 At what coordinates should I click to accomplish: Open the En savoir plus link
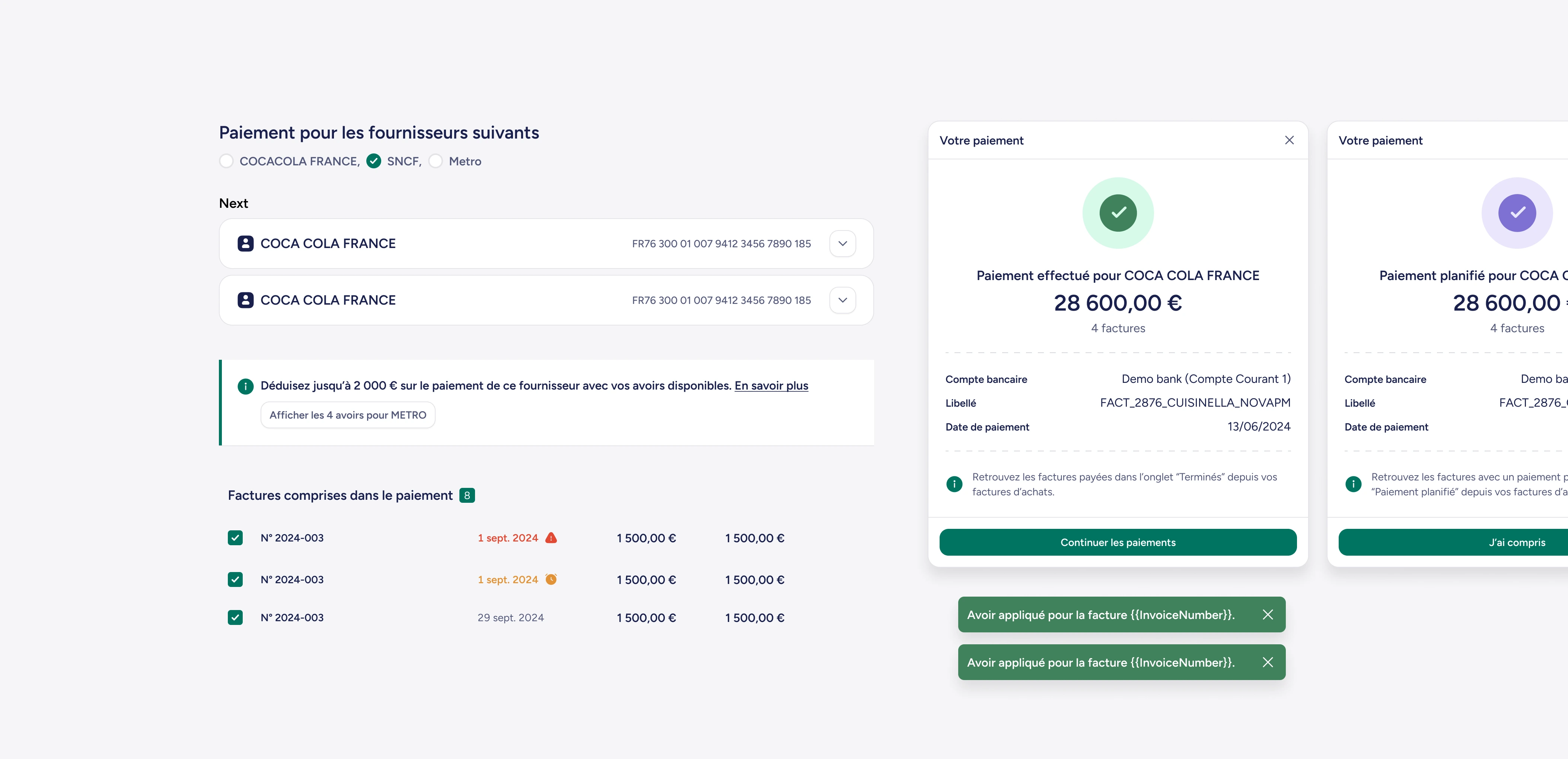[771, 385]
